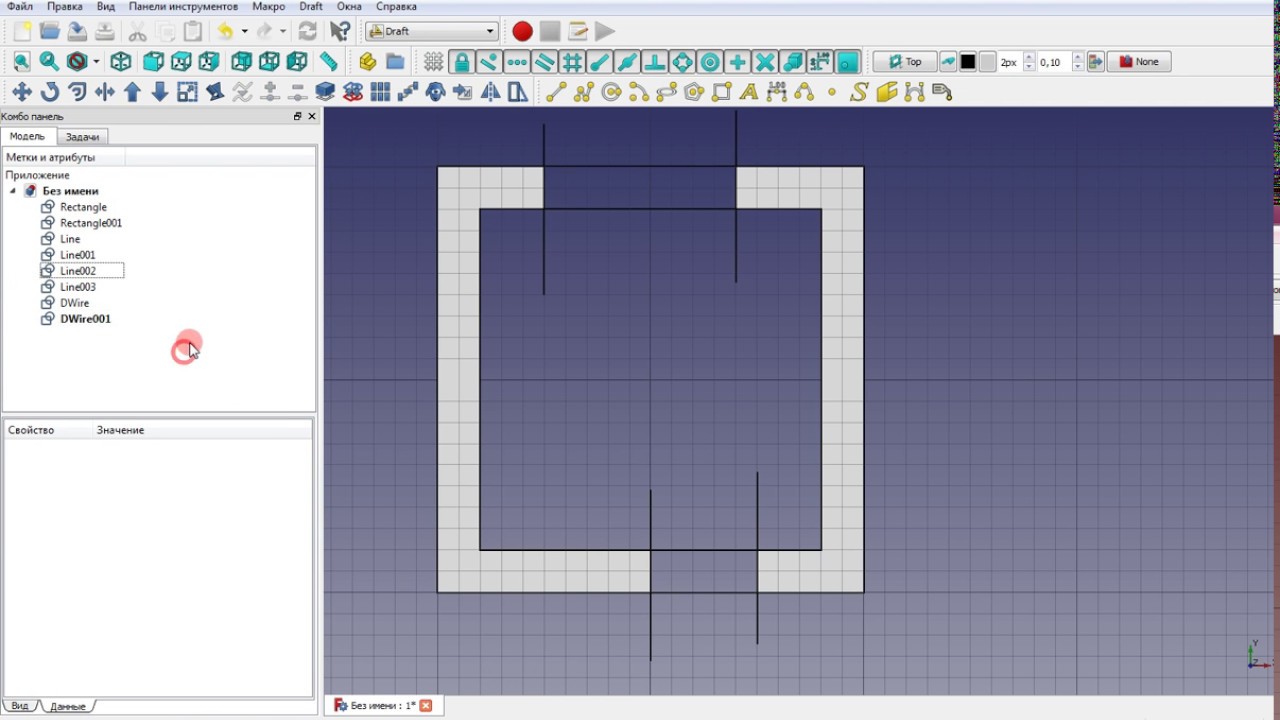Image resolution: width=1280 pixels, height=720 pixels.
Task: Open the undo history dropdown arrow
Action: pos(244,31)
